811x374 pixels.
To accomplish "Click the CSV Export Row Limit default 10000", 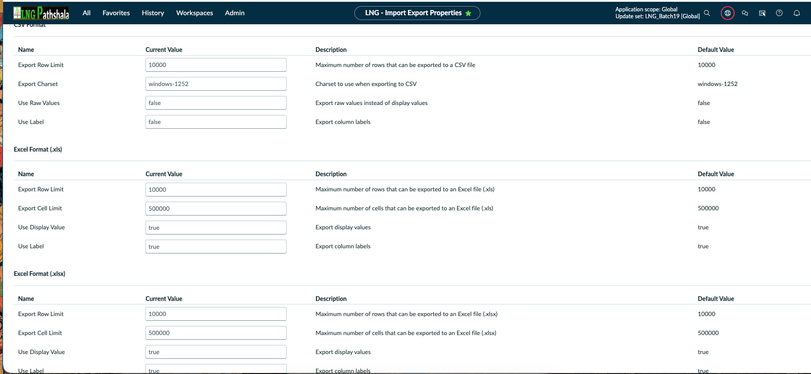I will tap(706, 65).
